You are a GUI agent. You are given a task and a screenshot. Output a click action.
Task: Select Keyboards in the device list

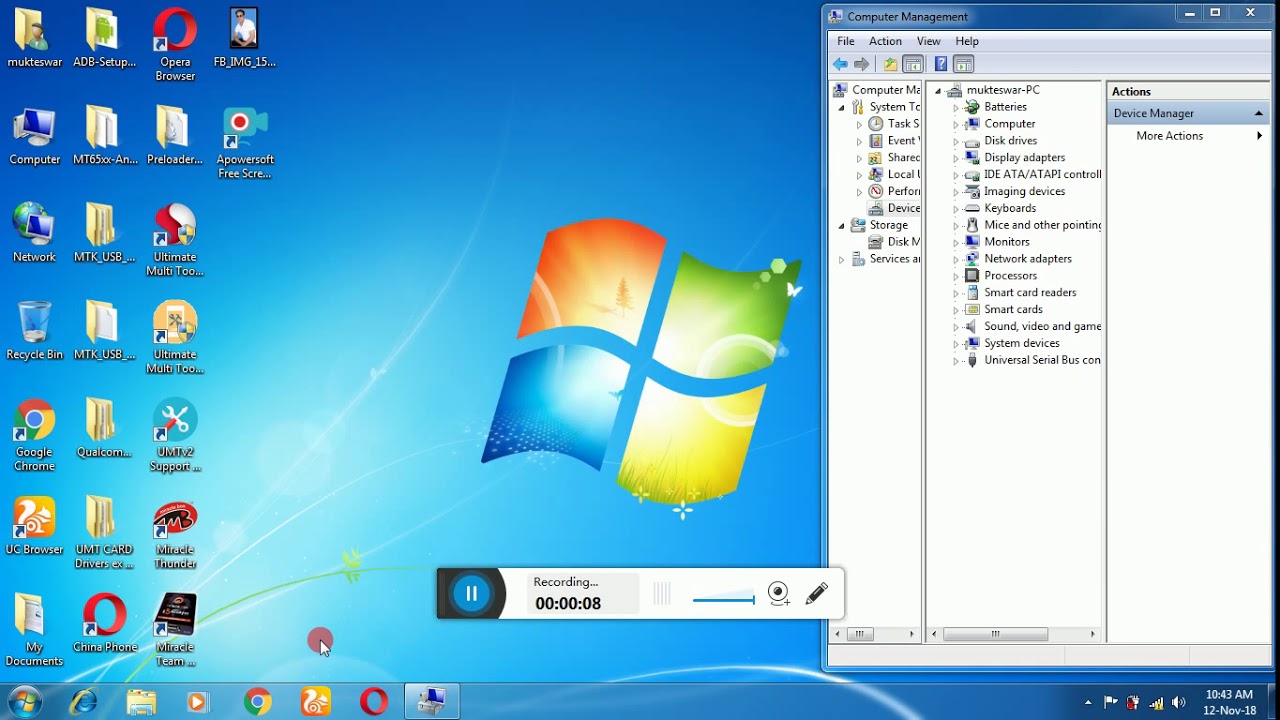coord(1010,209)
